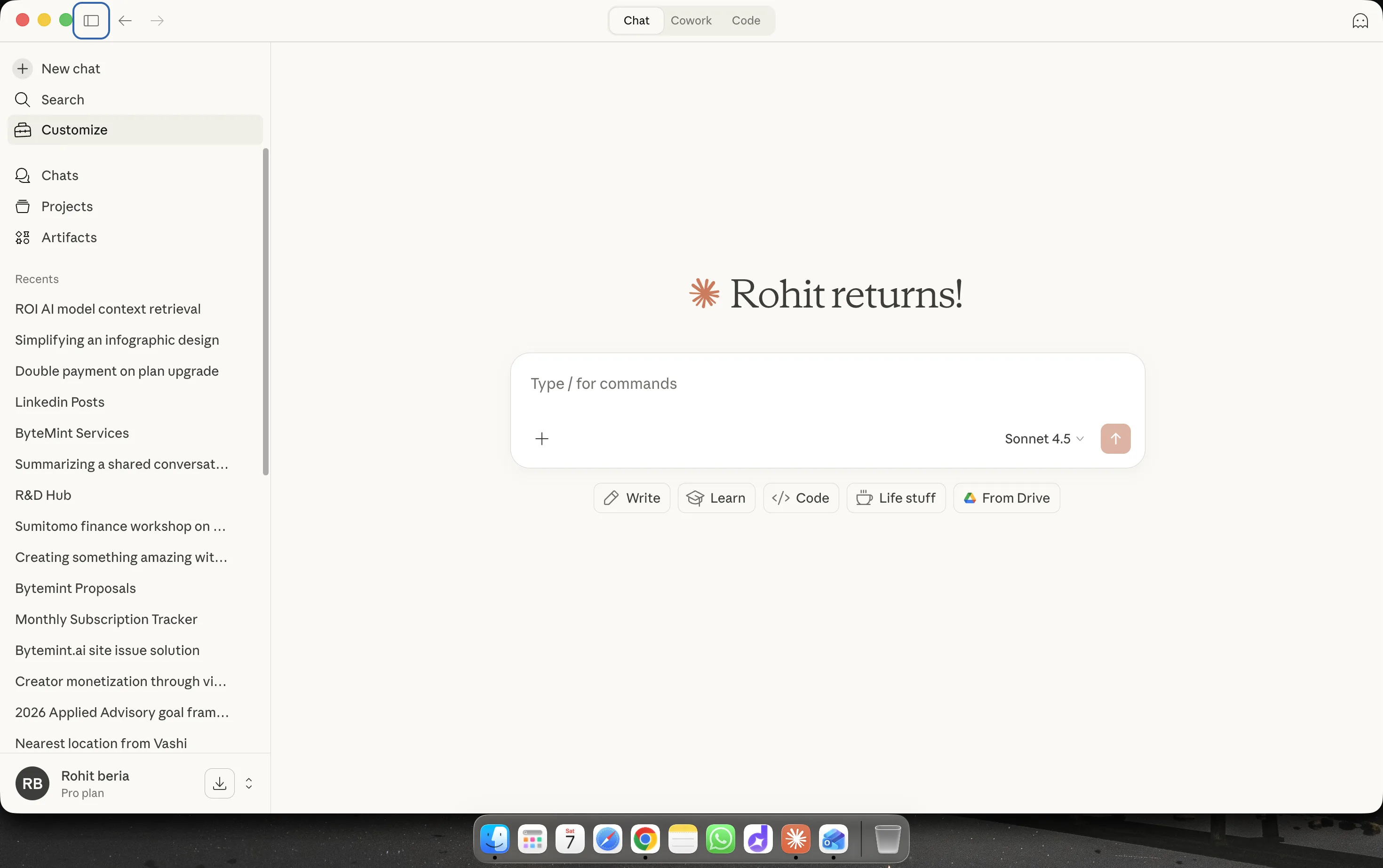1383x868 pixels.
Task: Open incognito ghost icon at top right
Action: click(1360, 21)
